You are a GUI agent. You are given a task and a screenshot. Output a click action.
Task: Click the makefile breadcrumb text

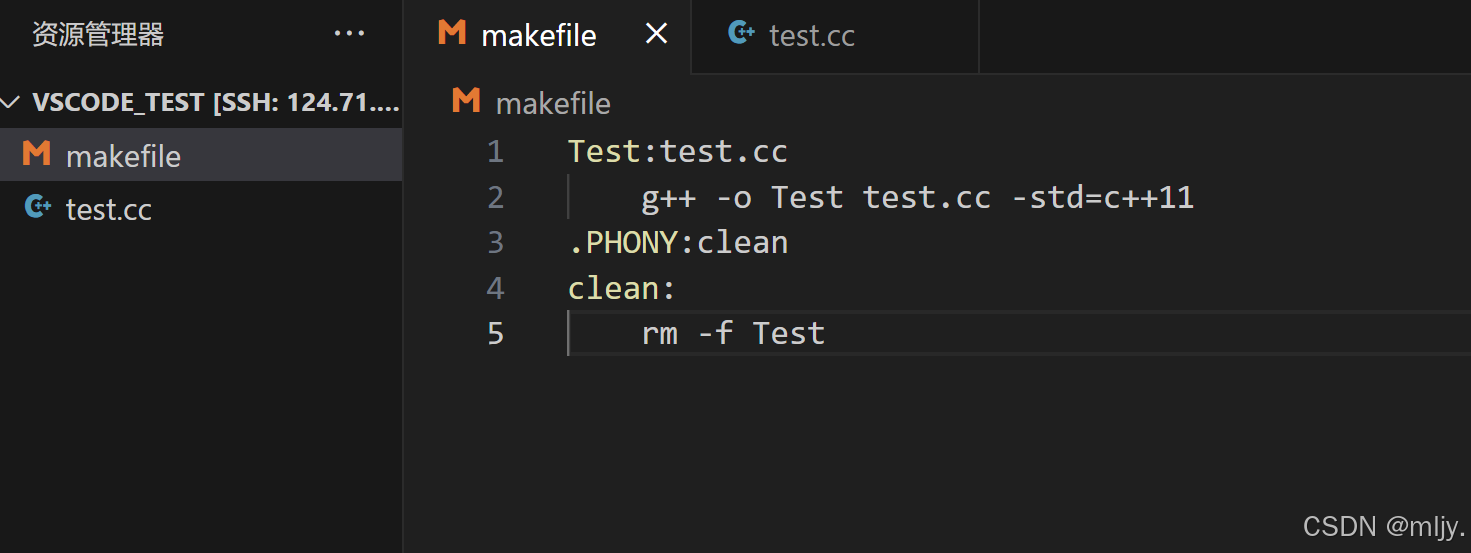553,104
